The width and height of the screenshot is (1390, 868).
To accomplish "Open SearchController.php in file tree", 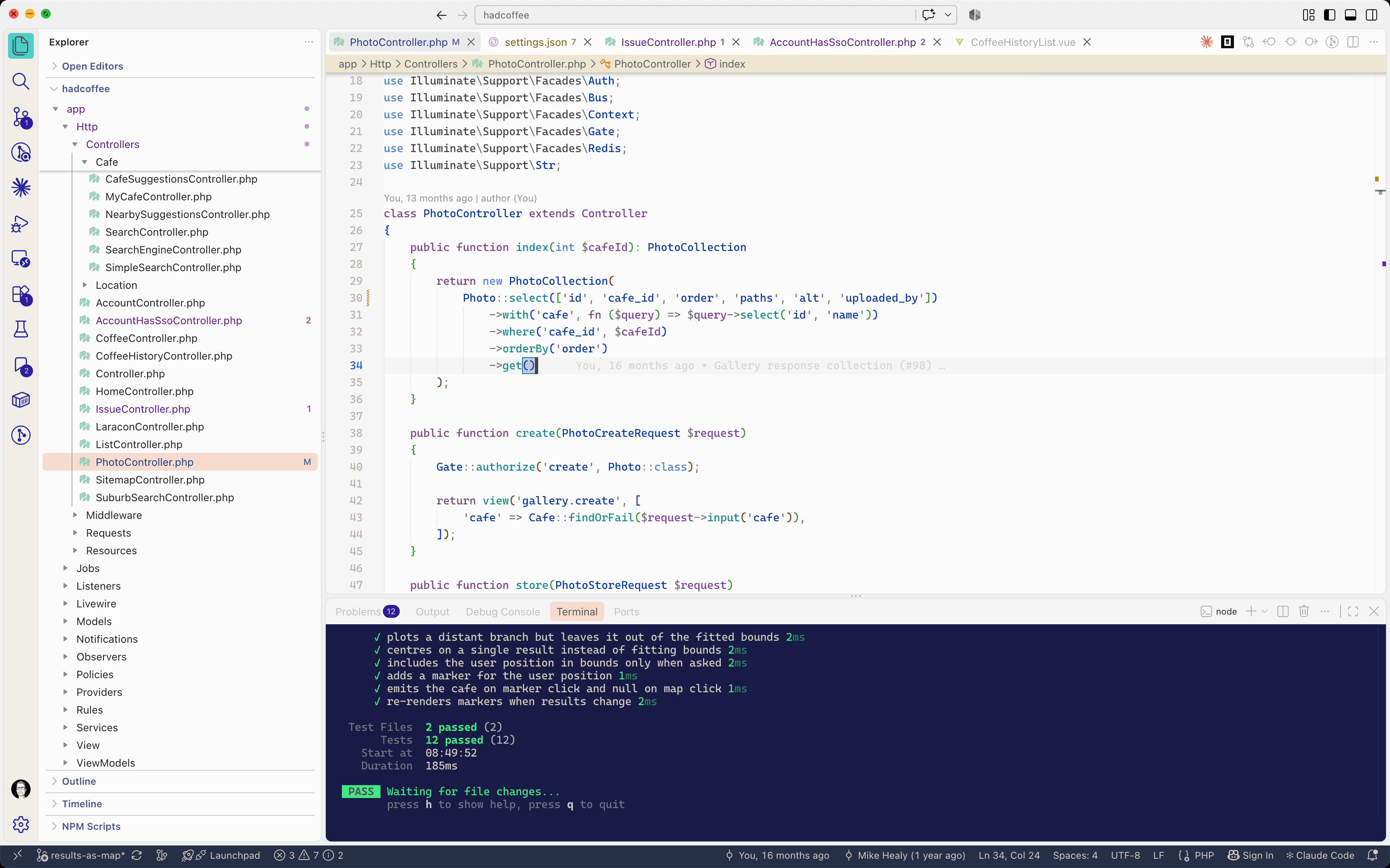I will click(x=157, y=232).
